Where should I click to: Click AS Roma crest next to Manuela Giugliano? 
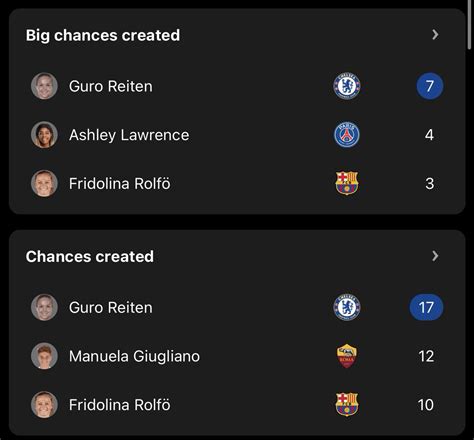347,356
